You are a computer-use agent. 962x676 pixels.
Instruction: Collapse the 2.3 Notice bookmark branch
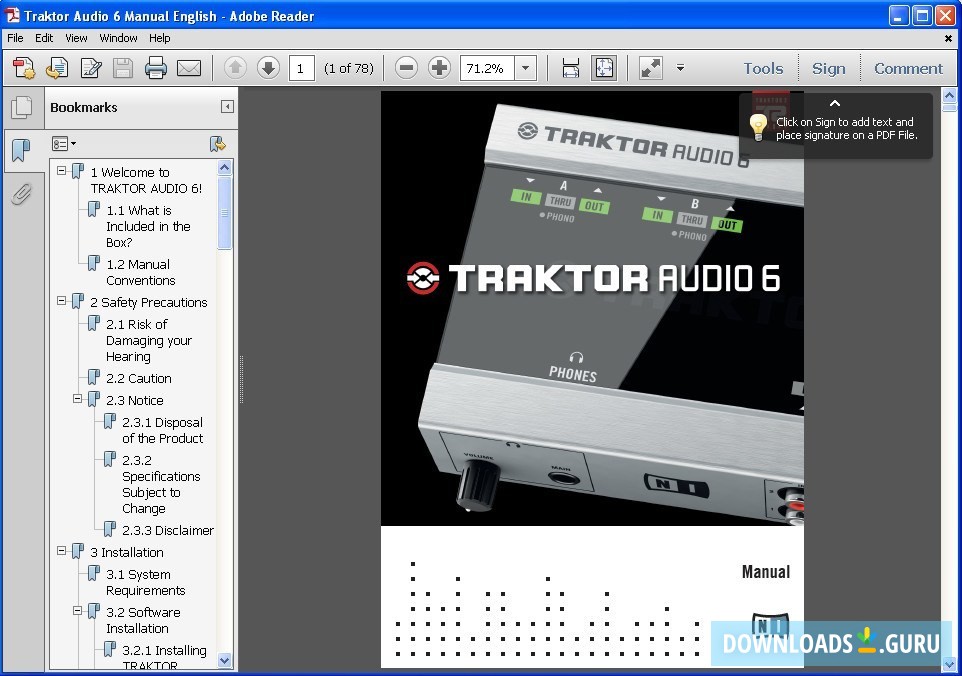click(78, 399)
